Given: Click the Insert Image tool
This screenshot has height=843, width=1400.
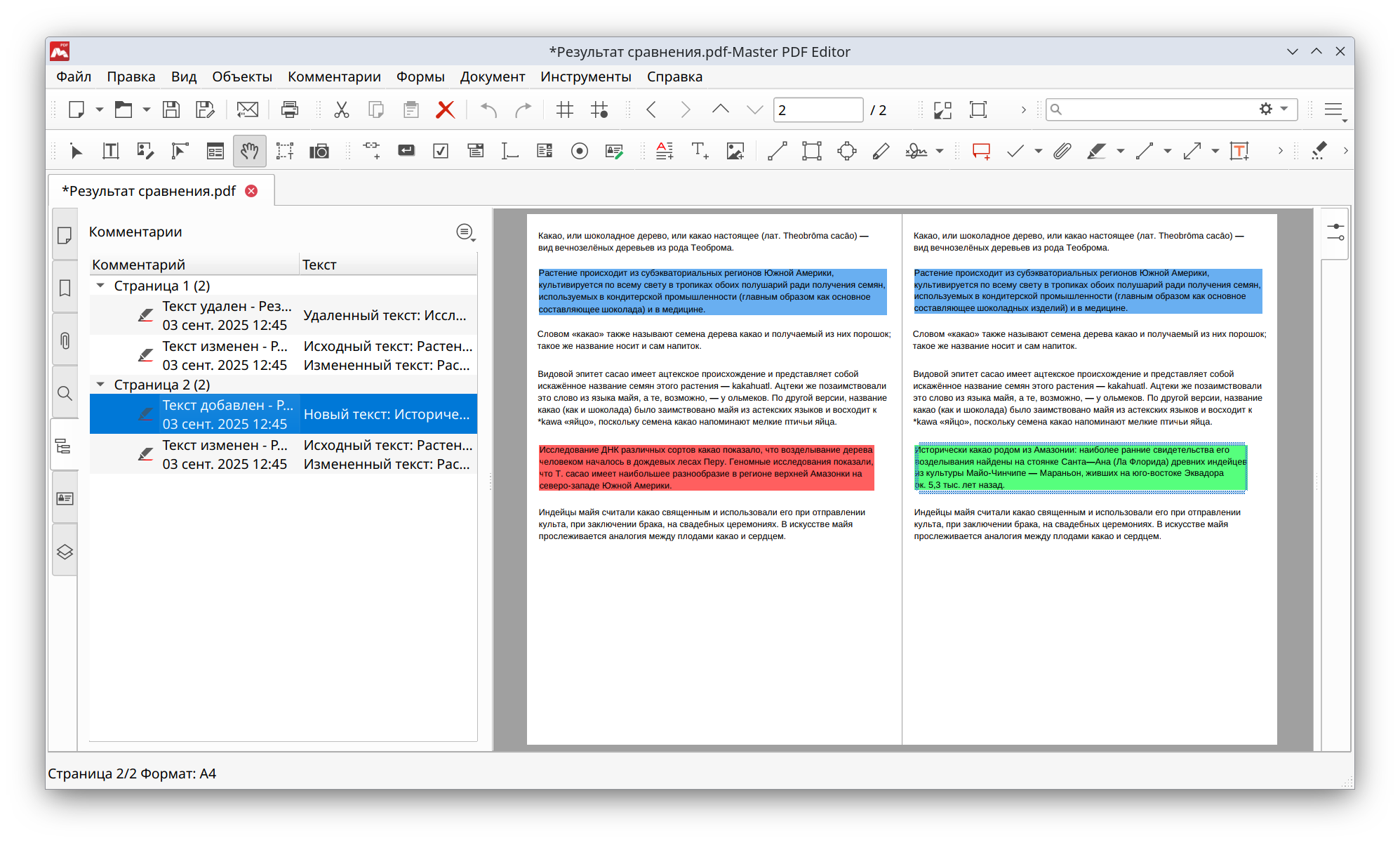Looking at the screenshot, I should click(x=735, y=151).
